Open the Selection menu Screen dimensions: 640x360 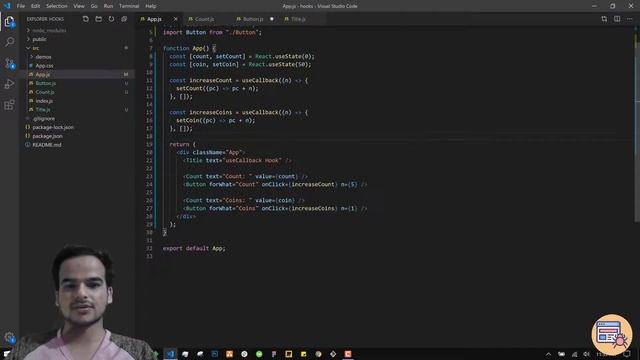[x=57, y=6]
